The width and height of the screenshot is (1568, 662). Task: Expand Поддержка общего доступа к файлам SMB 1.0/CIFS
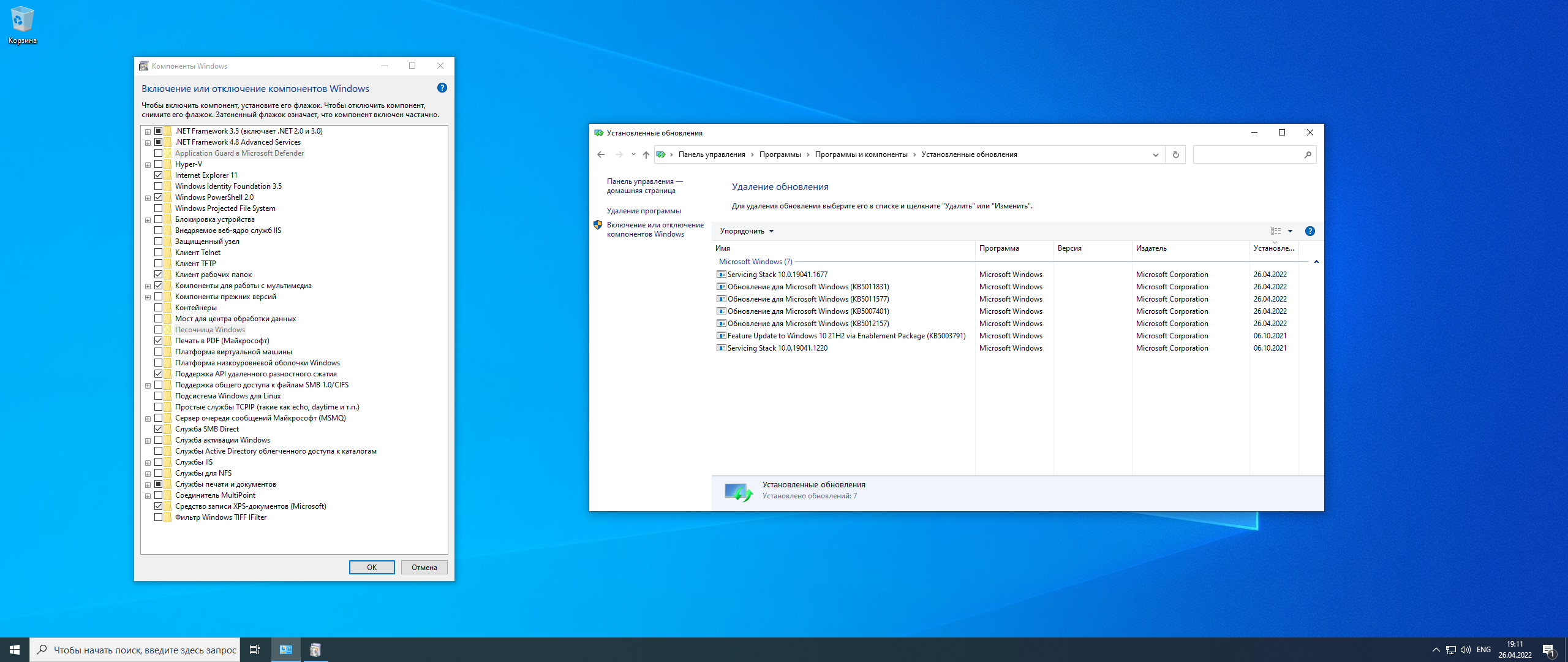coord(148,386)
